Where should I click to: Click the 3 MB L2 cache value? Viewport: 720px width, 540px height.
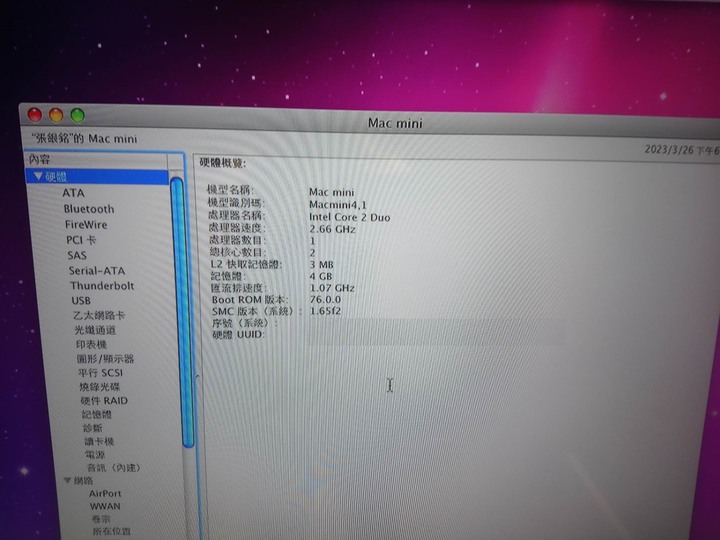(321, 264)
